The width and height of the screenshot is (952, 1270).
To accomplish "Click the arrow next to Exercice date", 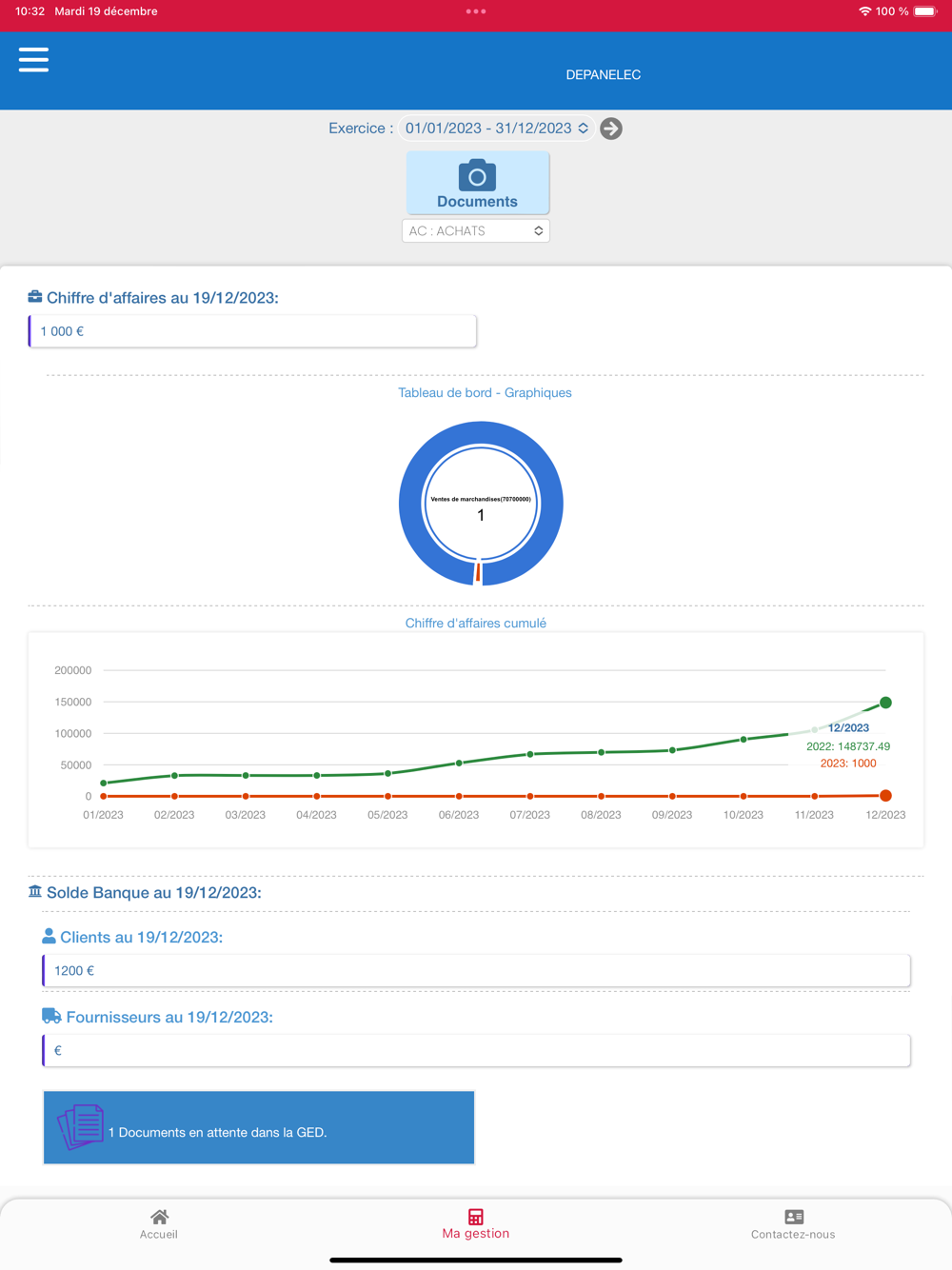I will (611, 129).
